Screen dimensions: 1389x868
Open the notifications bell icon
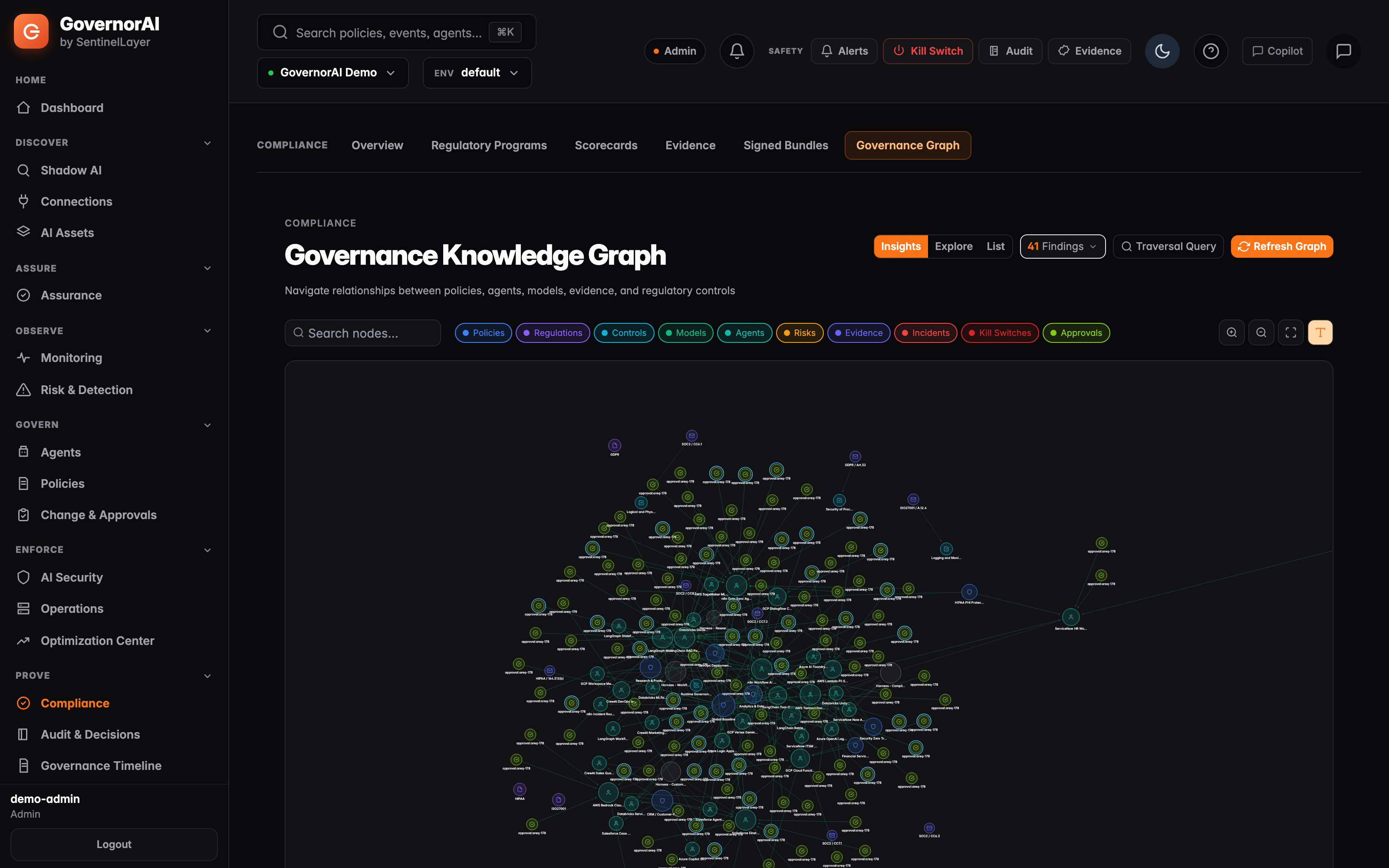click(x=737, y=51)
